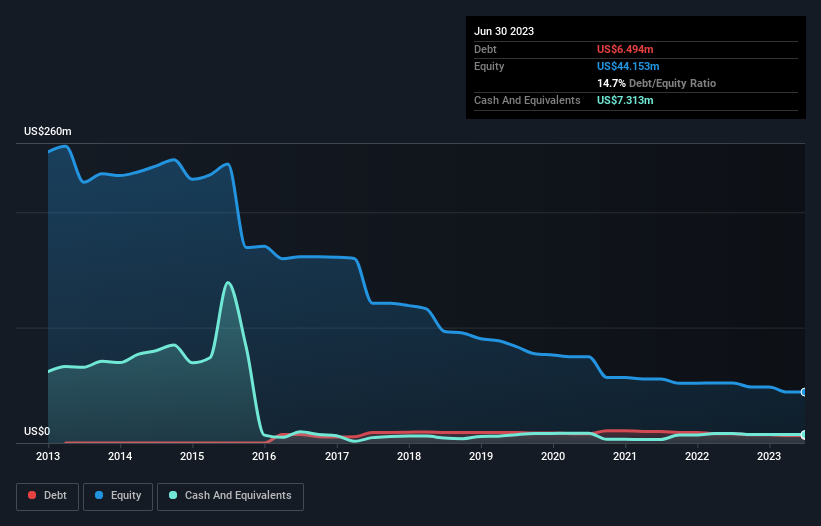Viewport: 821px width, 526px height.
Task: Click the 2014 x-axis label
Action: coord(120,456)
